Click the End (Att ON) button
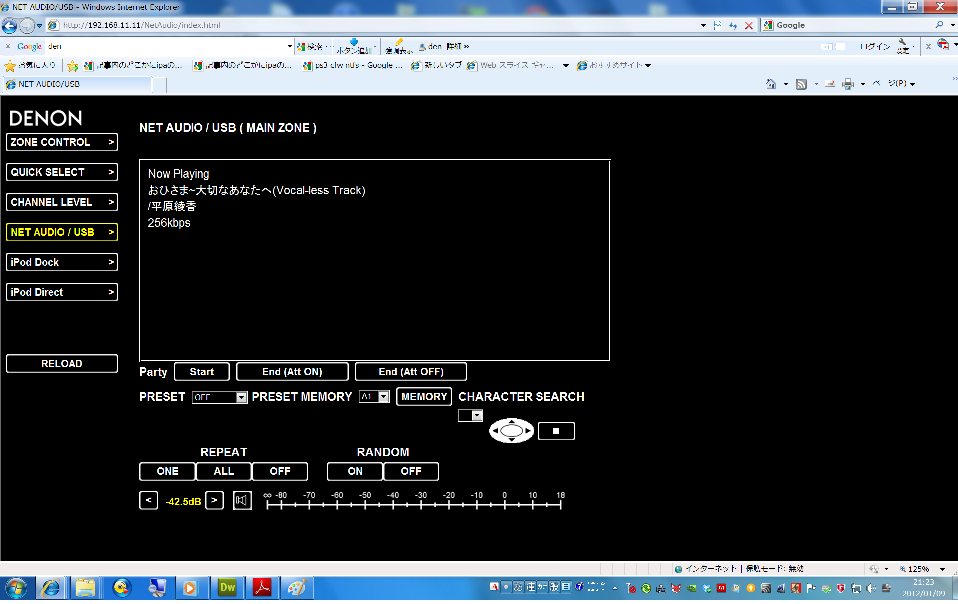This screenshot has height=604, width=958. click(x=292, y=372)
